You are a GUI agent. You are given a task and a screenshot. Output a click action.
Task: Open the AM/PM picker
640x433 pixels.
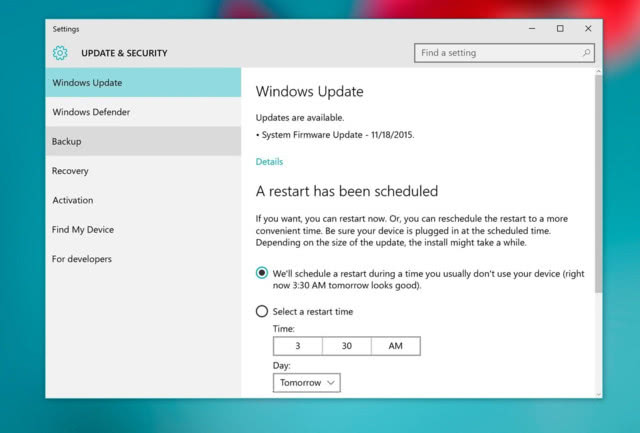pos(396,346)
